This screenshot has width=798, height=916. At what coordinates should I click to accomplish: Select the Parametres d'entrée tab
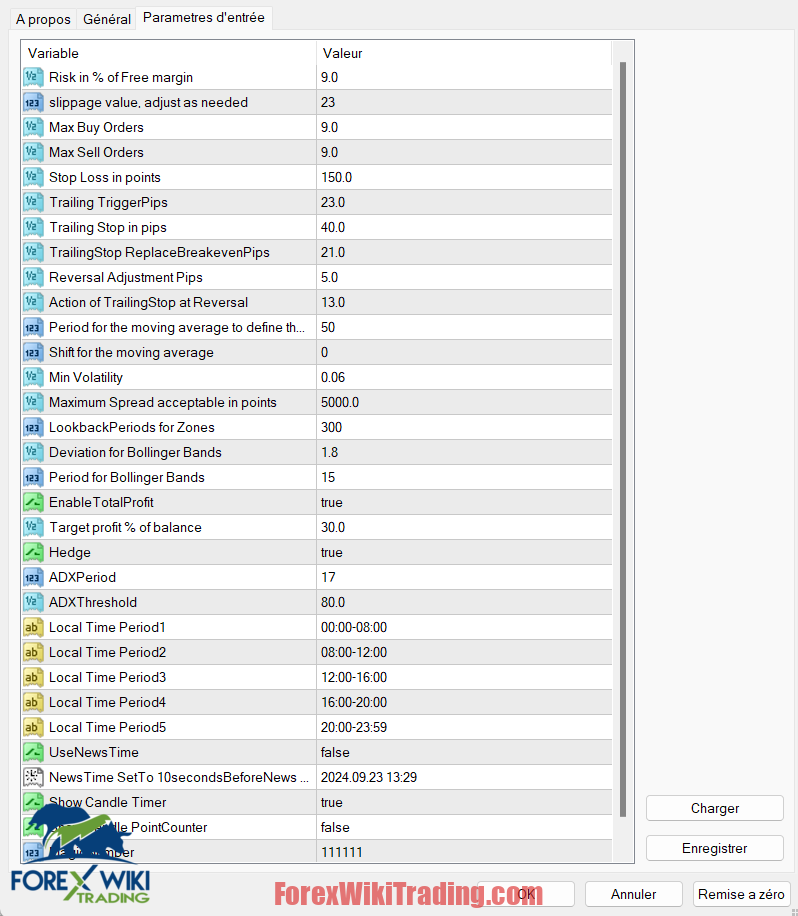point(204,18)
